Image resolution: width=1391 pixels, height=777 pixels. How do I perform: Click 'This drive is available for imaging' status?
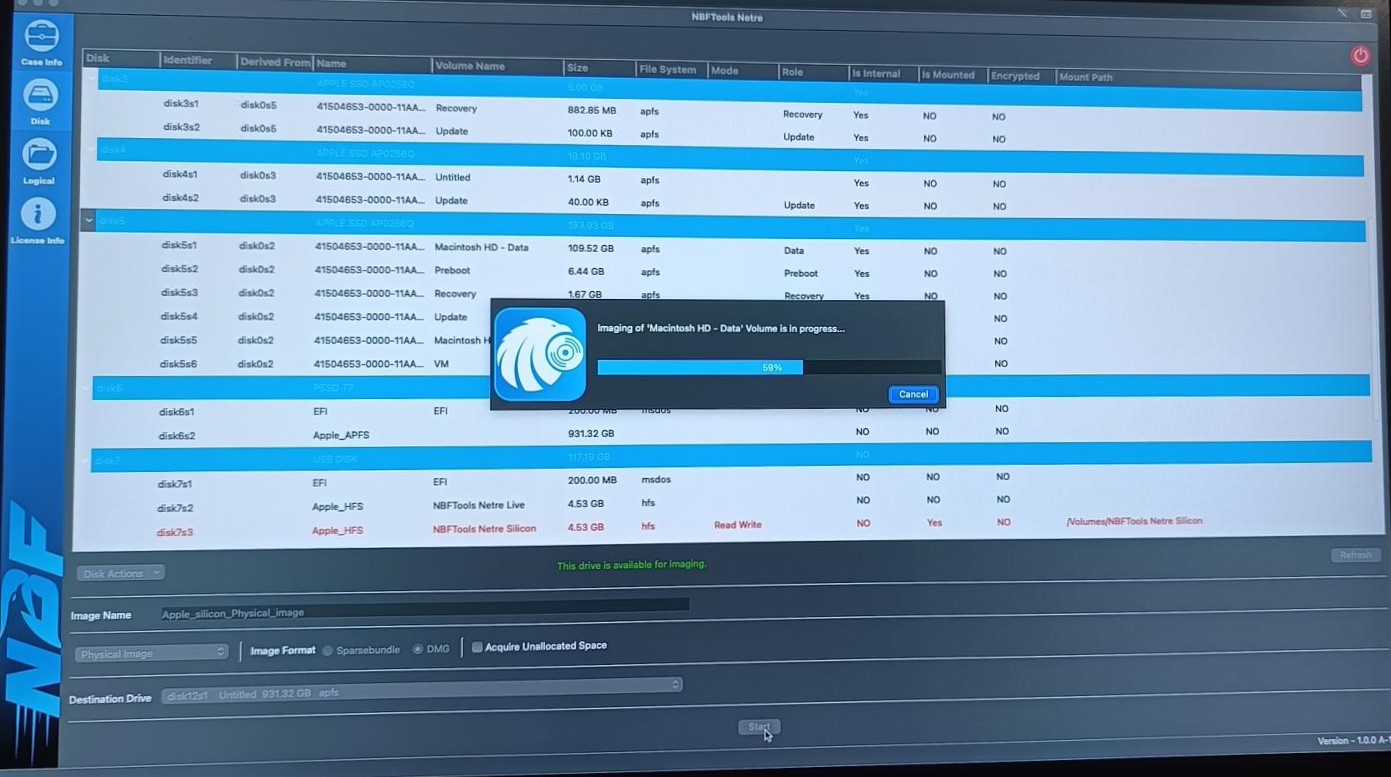click(631, 565)
